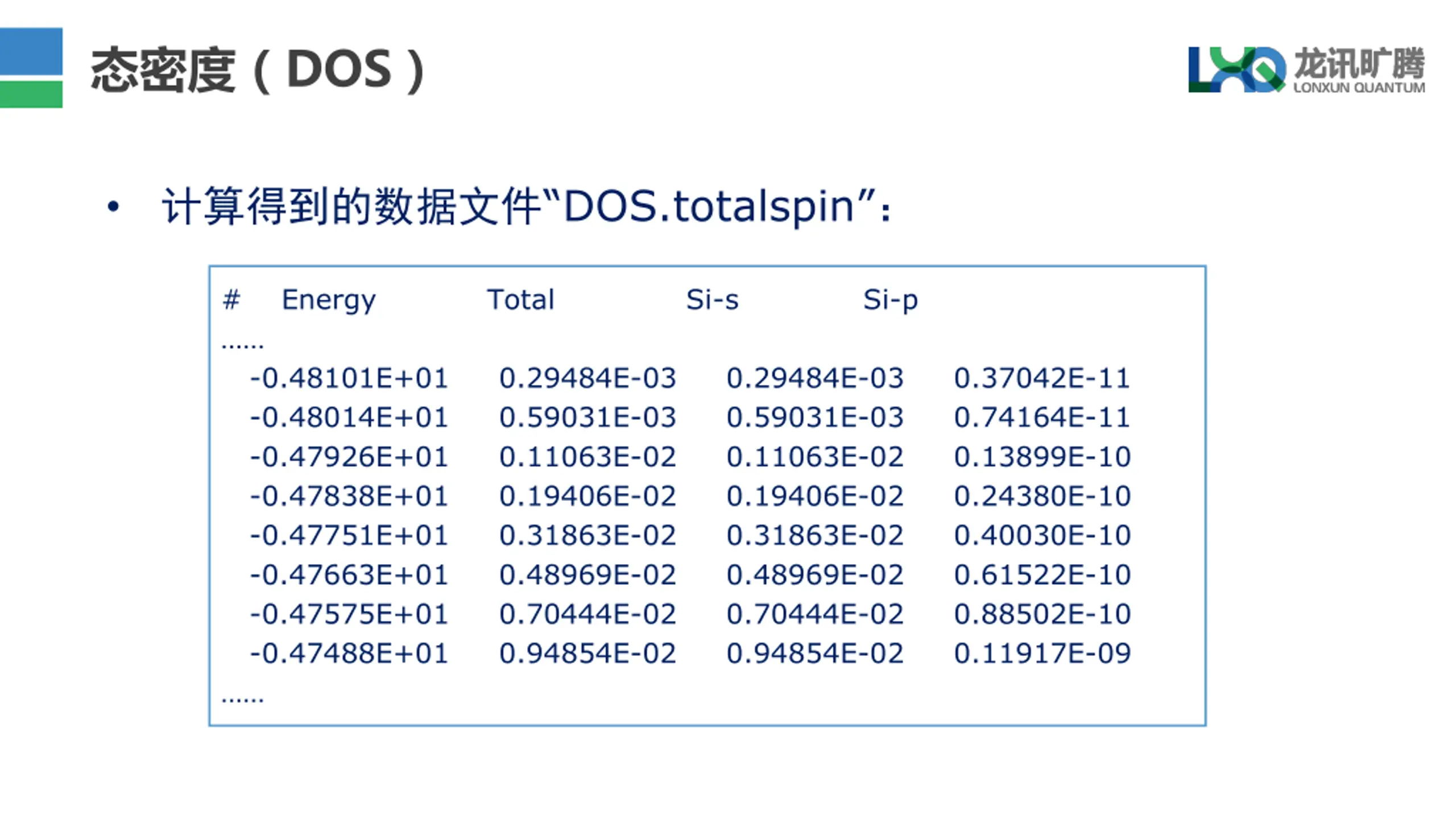The image size is (1456, 819).
Task: Click the energy value -0.47751E+01
Action: [349, 535]
